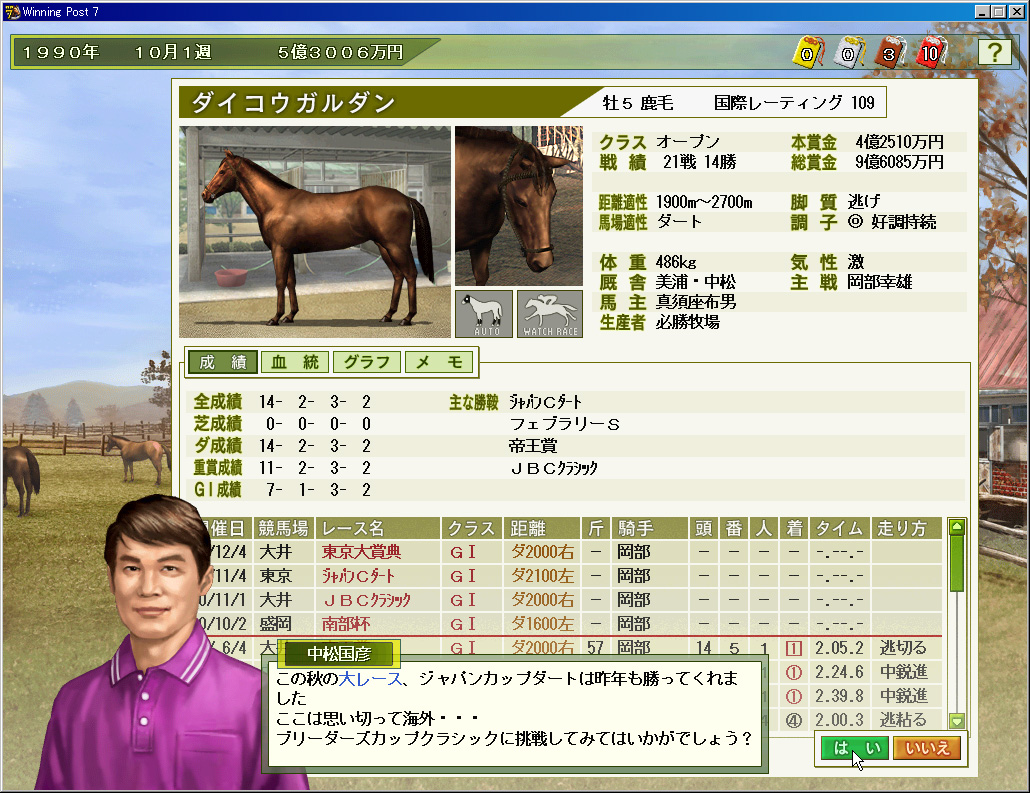The image size is (1030, 793).
Task: Click the 2.39.8 time cell
Action: click(840, 696)
